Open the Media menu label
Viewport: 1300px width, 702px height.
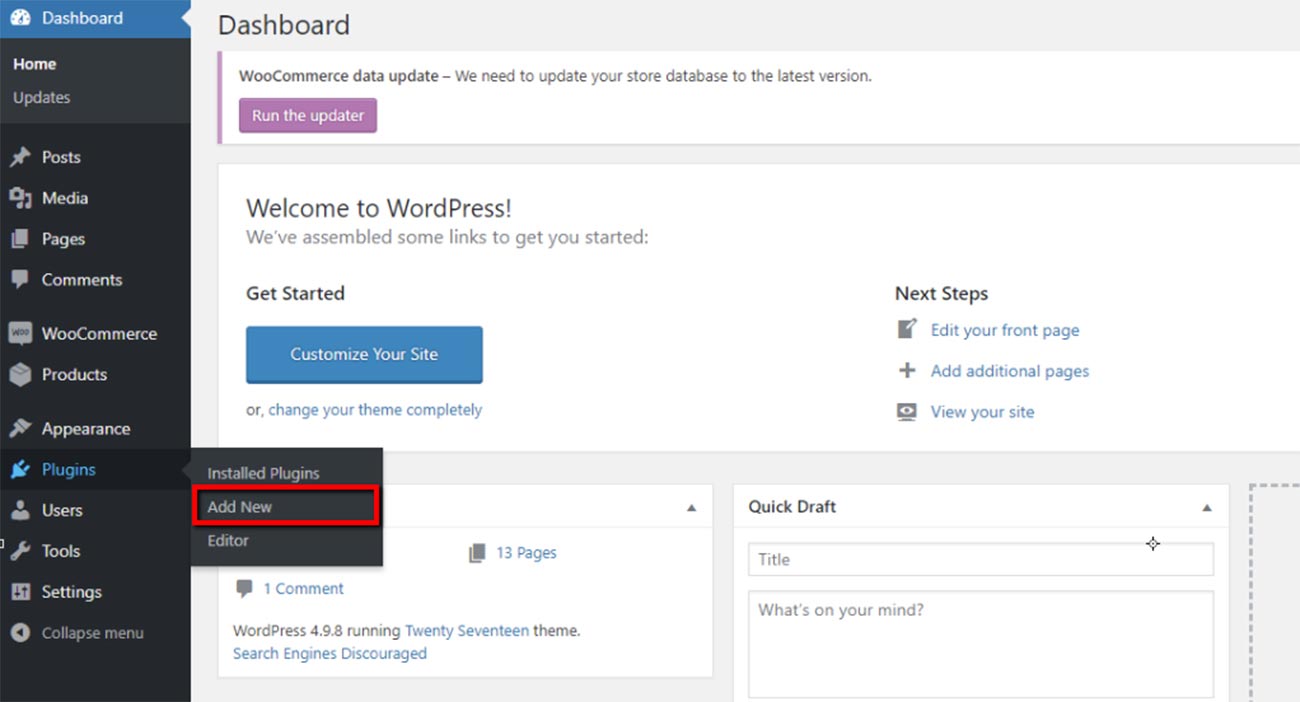pyautogui.click(x=65, y=198)
